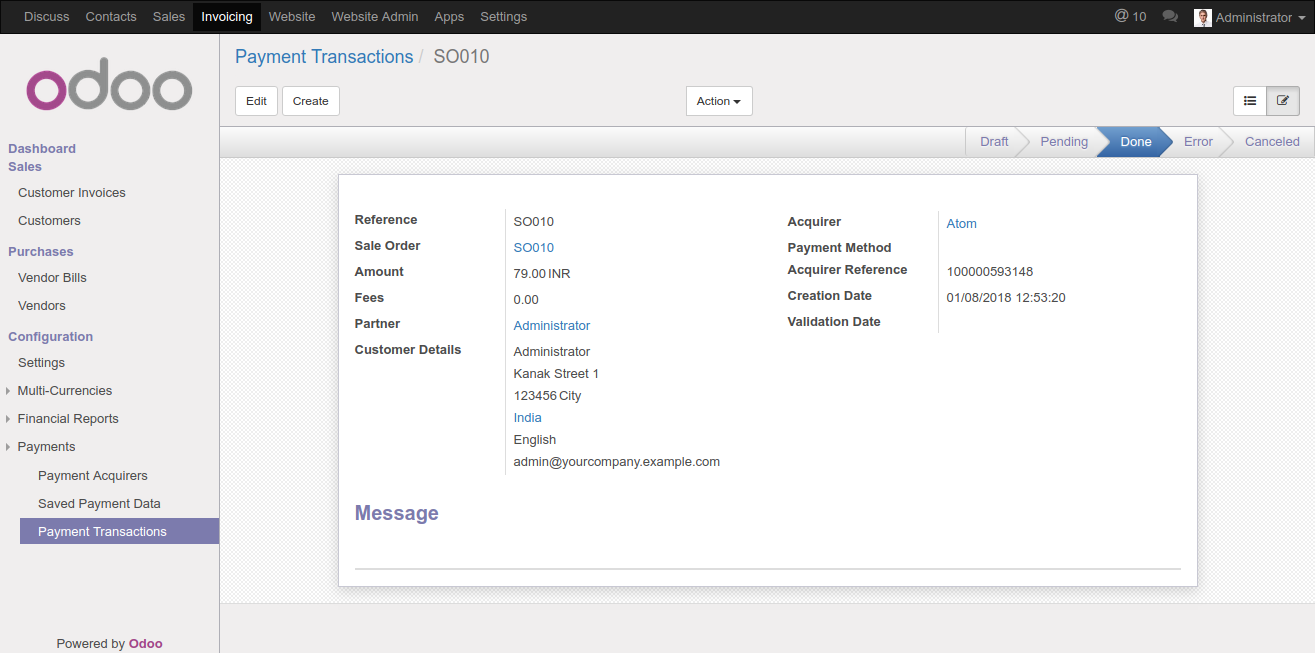
Task: Click the acquirer reference 100000593148
Action: pyautogui.click(x=990, y=272)
